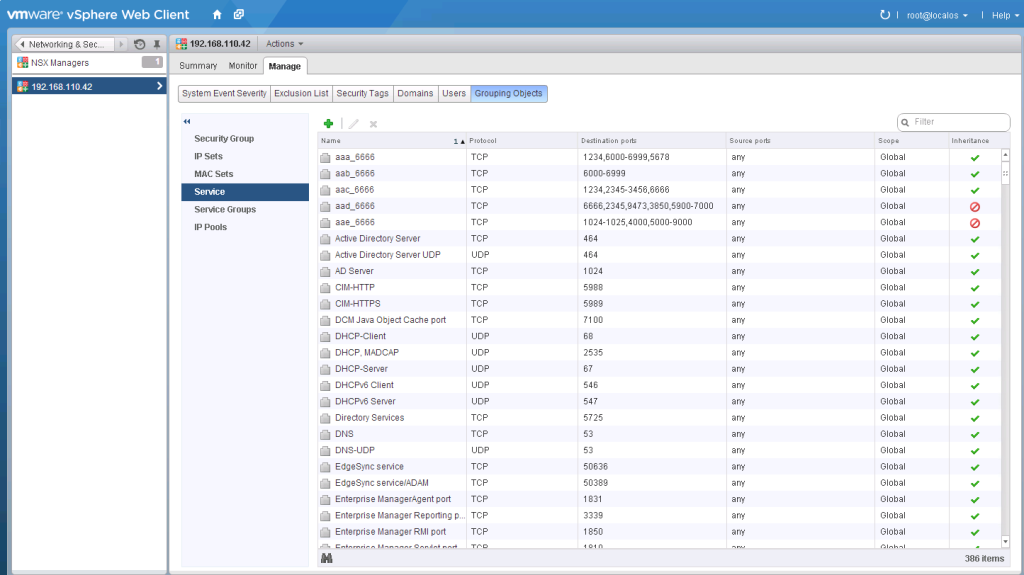
Task: Open the root@localos user dropdown
Action: [937, 15]
